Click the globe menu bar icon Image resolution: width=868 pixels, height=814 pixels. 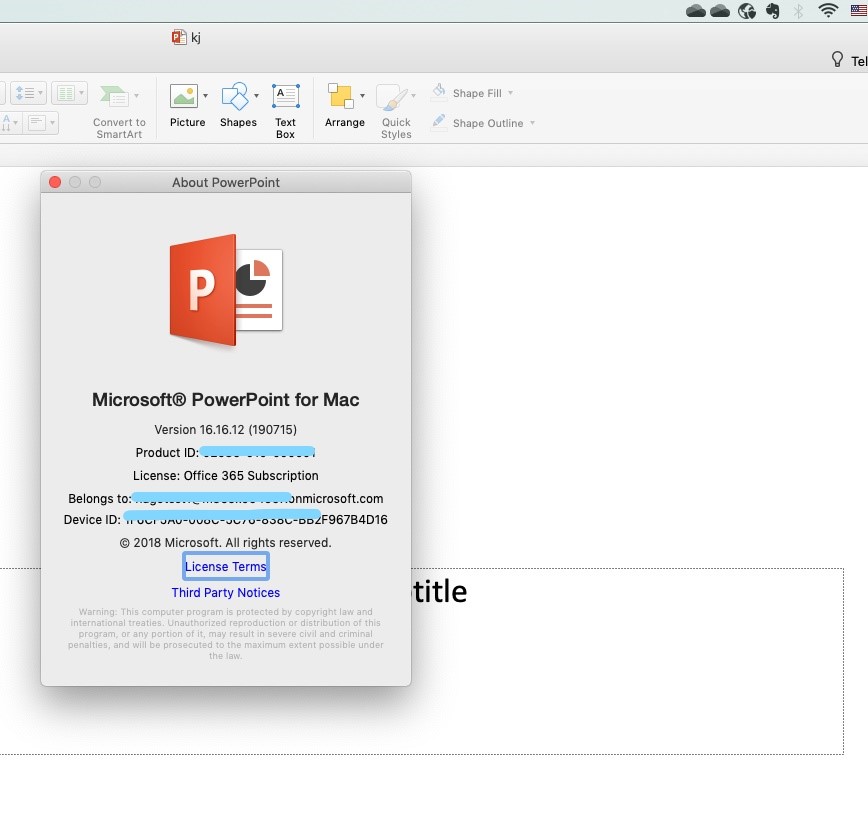(x=747, y=11)
